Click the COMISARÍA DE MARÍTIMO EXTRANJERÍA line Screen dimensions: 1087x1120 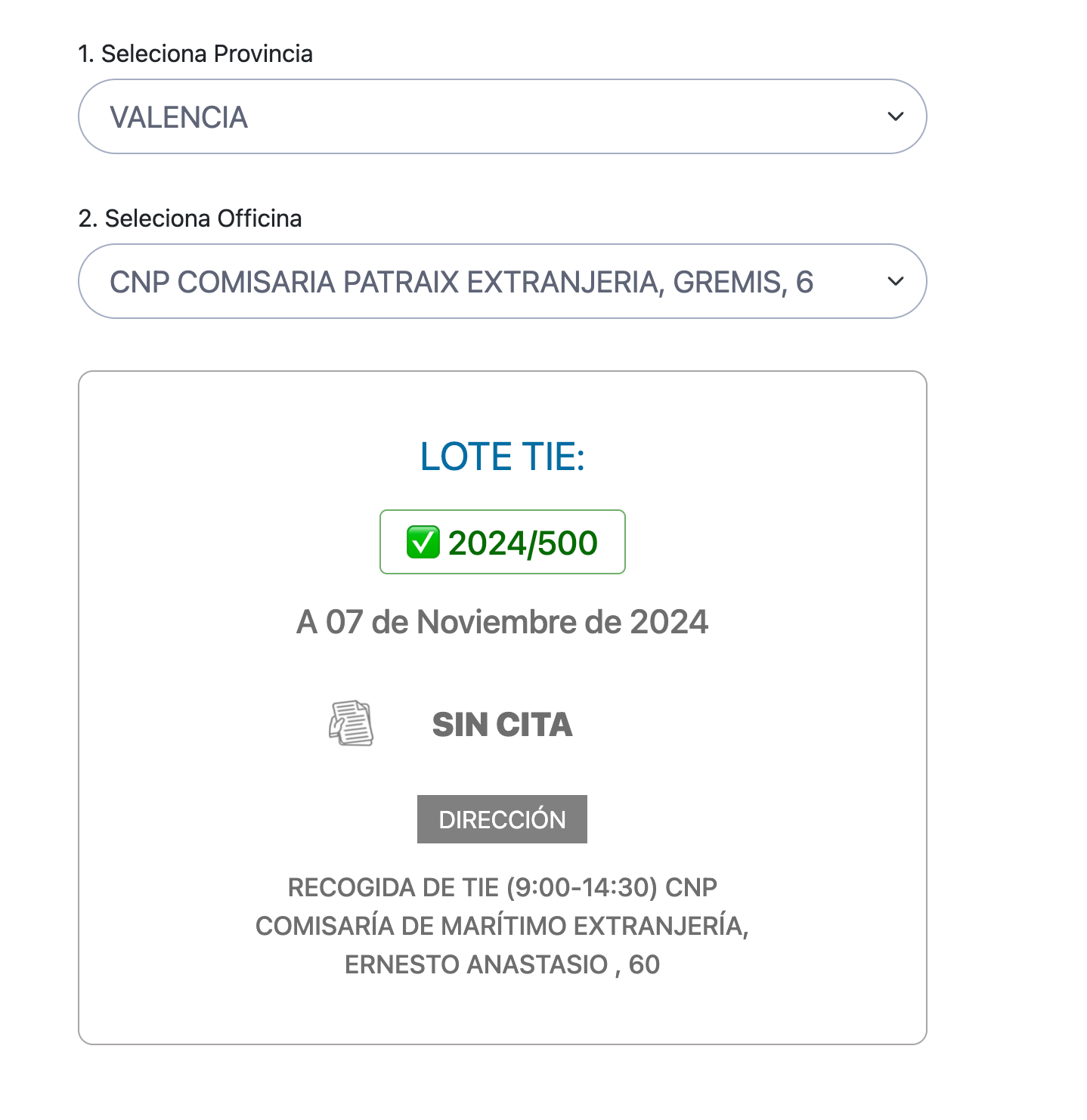click(x=502, y=926)
